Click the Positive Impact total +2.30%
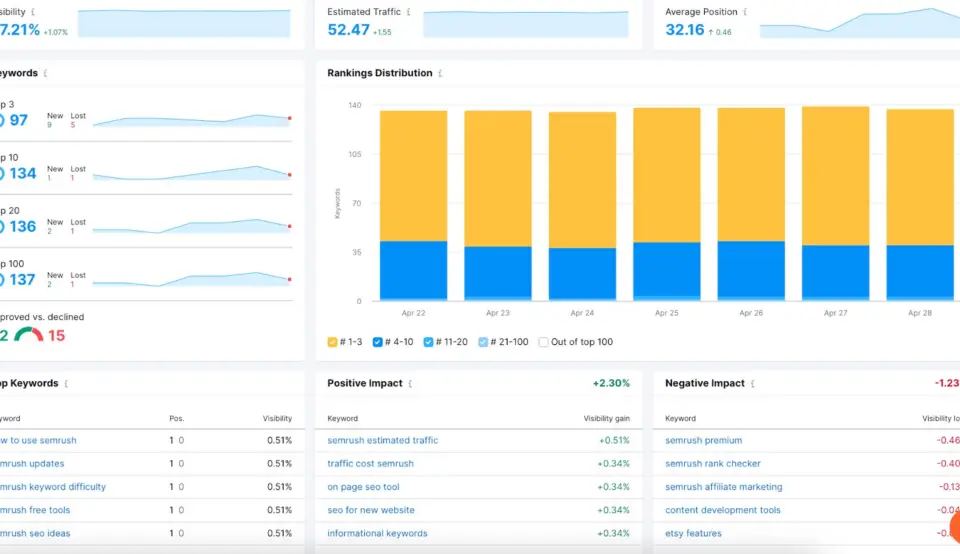Viewport: 960px width, 554px height. click(x=611, y=383)
